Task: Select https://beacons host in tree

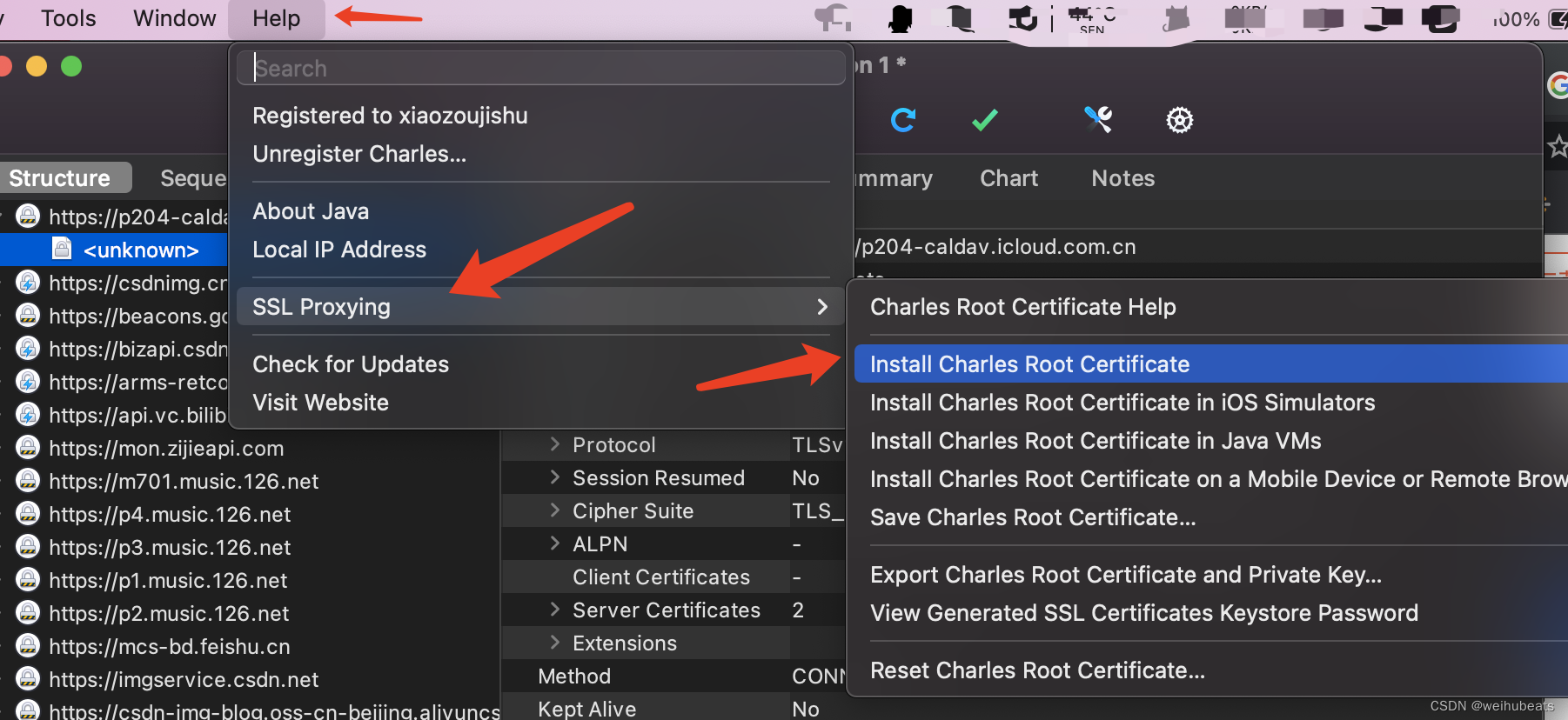Action: [137, 316]
